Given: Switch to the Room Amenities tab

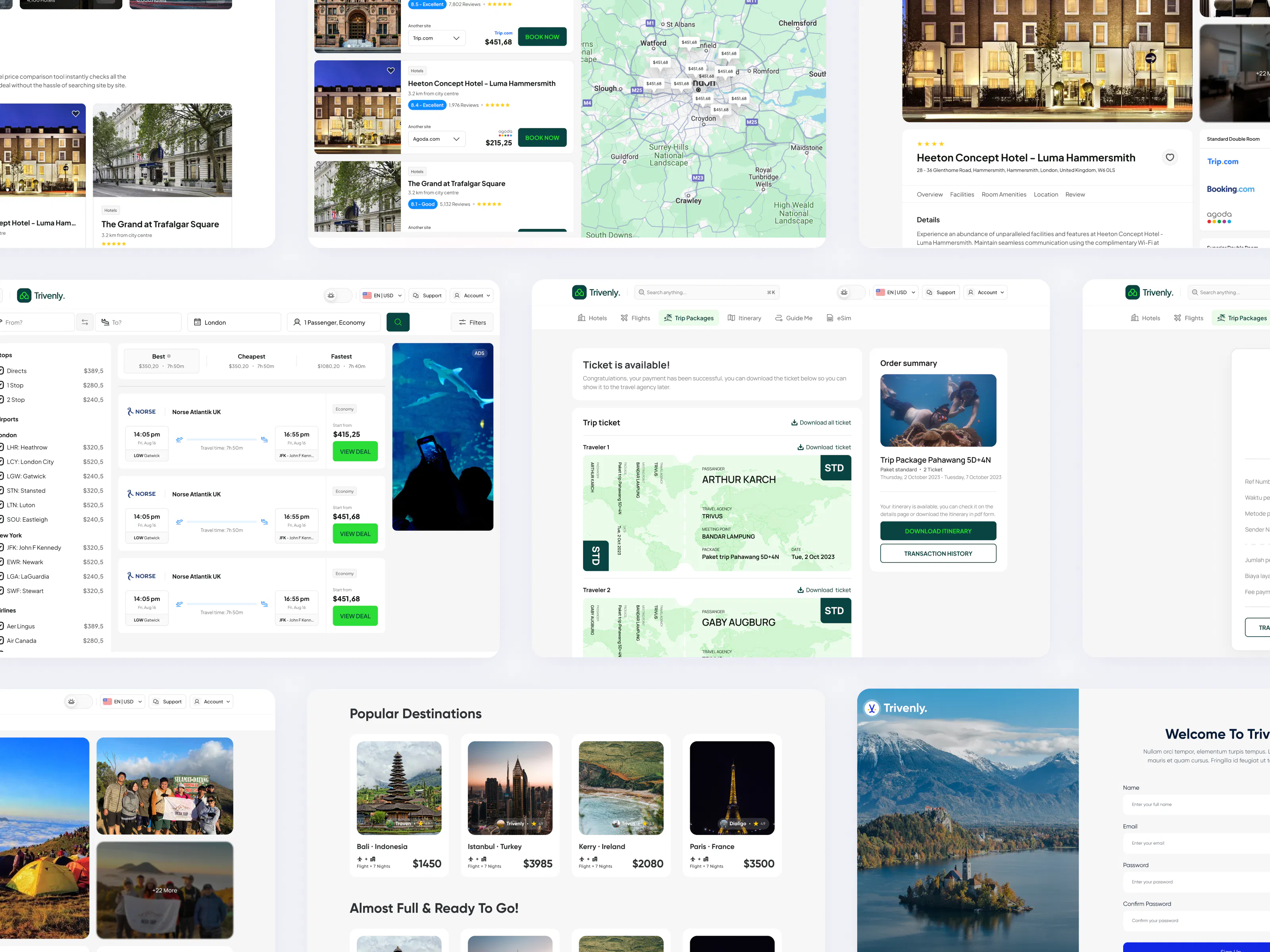Looking at the screenshot, I should tap(1004, 194).
